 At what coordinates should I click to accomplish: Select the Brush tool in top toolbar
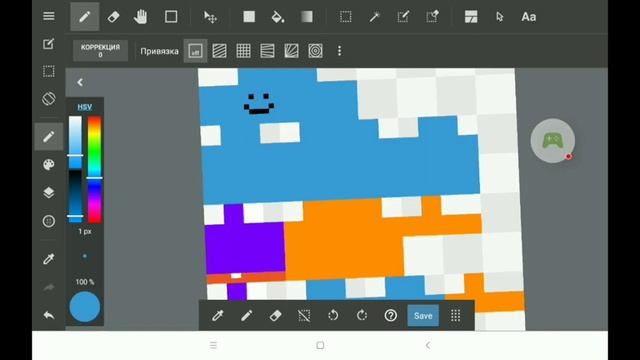click(84, 17)
